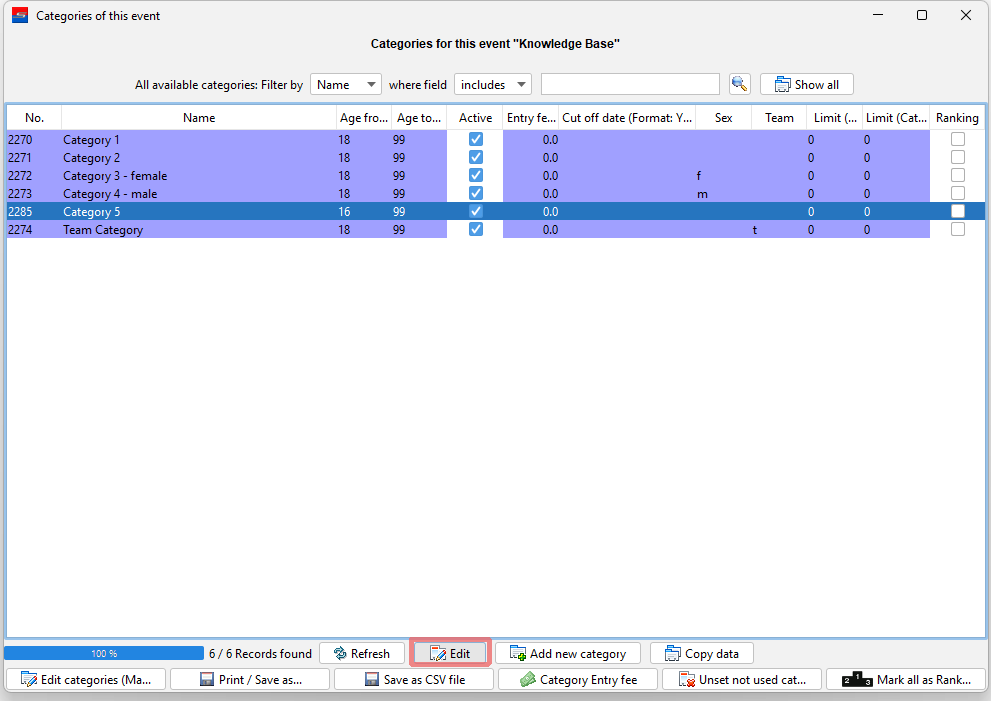Open Print / Save as option
Image resolution: width=991 pixels, height=701 pixels.
250,679
